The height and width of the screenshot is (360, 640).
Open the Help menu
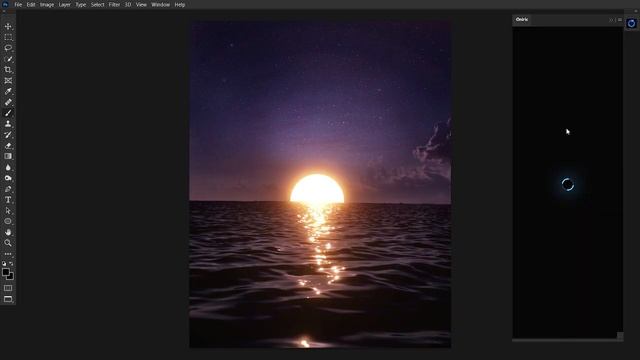point(180,5)
